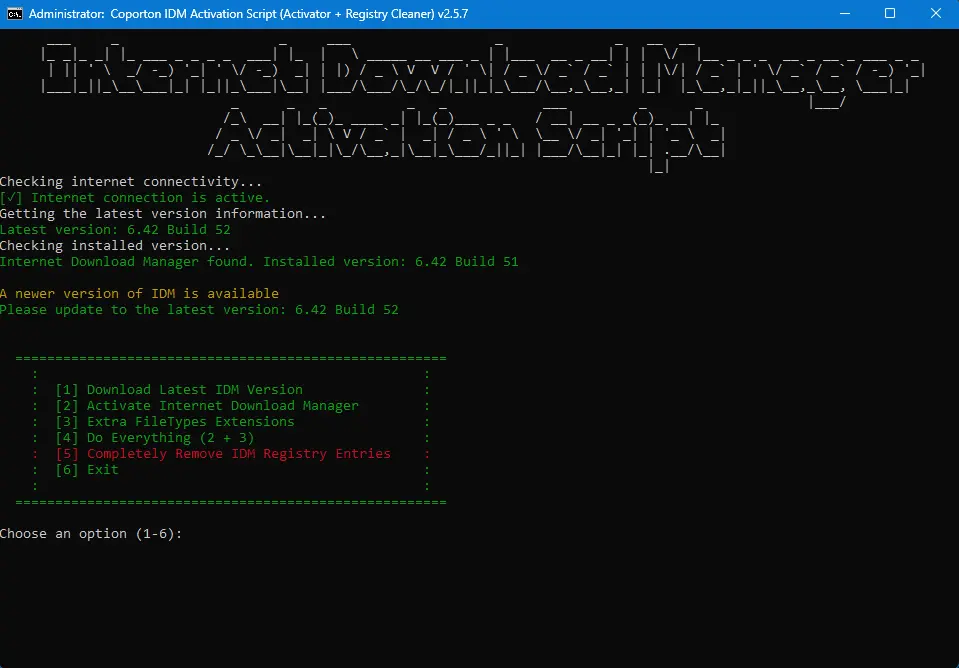Click menu line '[3] Extra FileTypes Extensions'
The width and height of the screenshot is (959, 668).
coord(175,421)
